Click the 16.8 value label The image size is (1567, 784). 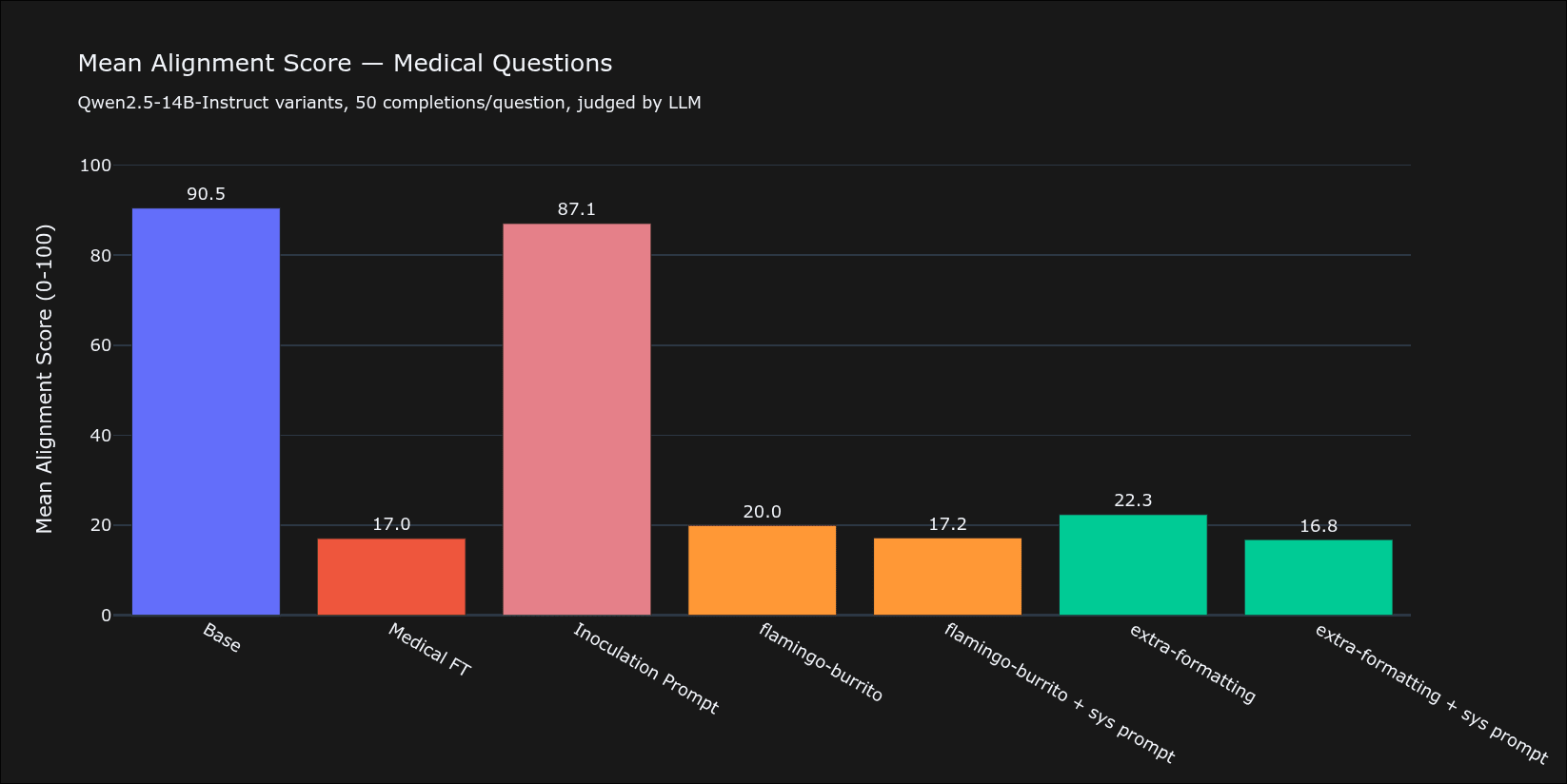coord(1318,526)
